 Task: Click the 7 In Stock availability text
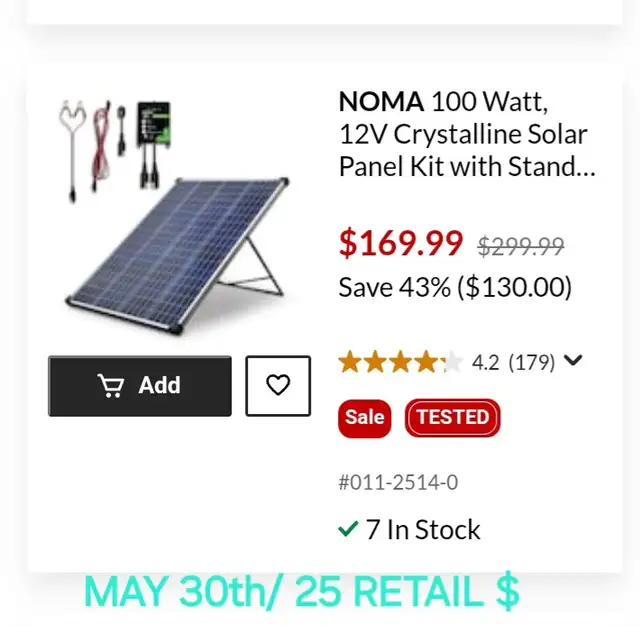pyautogui.click(x=423, y=530)
